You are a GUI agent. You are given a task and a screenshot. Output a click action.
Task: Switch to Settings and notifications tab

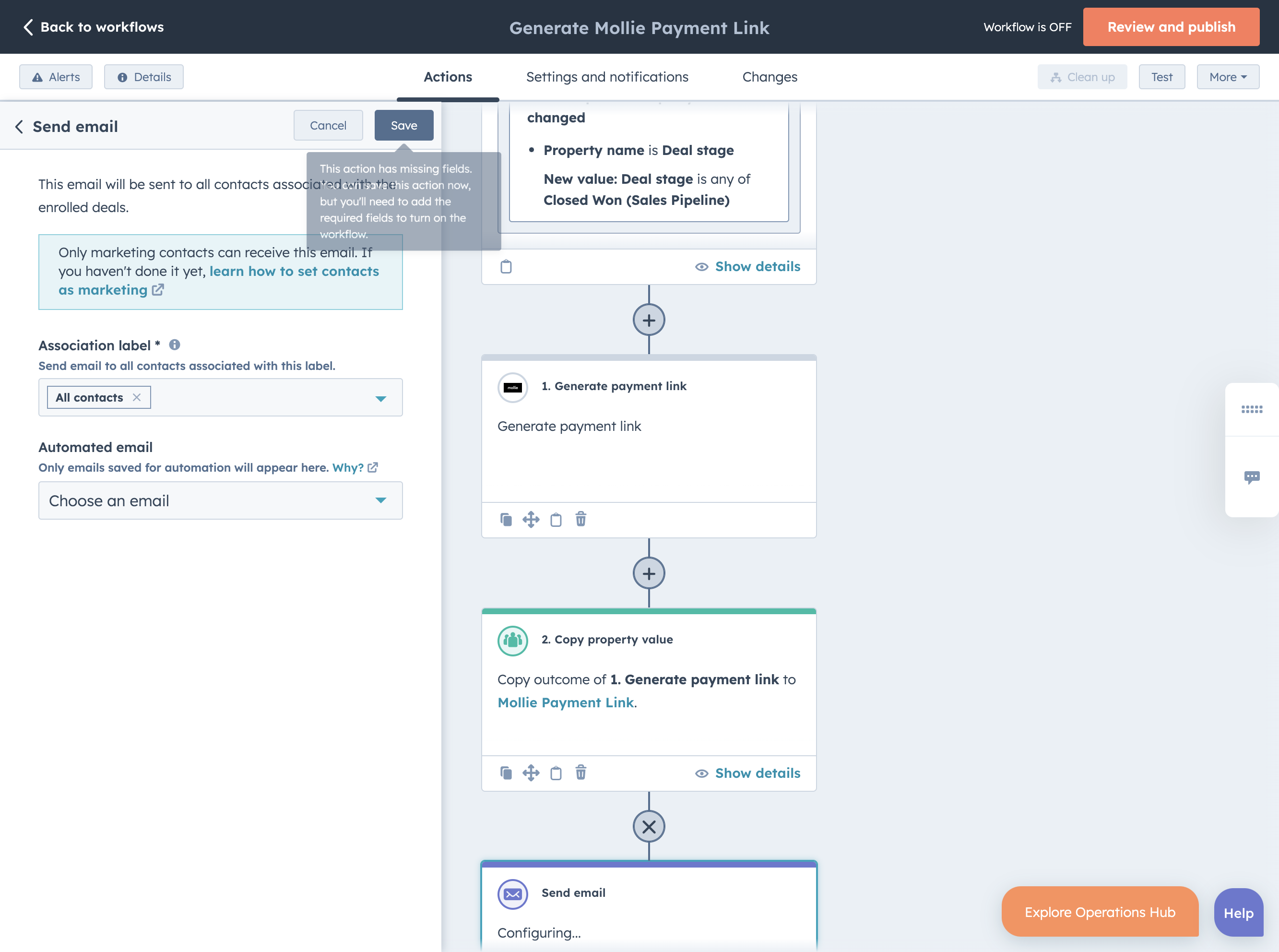[607, 77]
